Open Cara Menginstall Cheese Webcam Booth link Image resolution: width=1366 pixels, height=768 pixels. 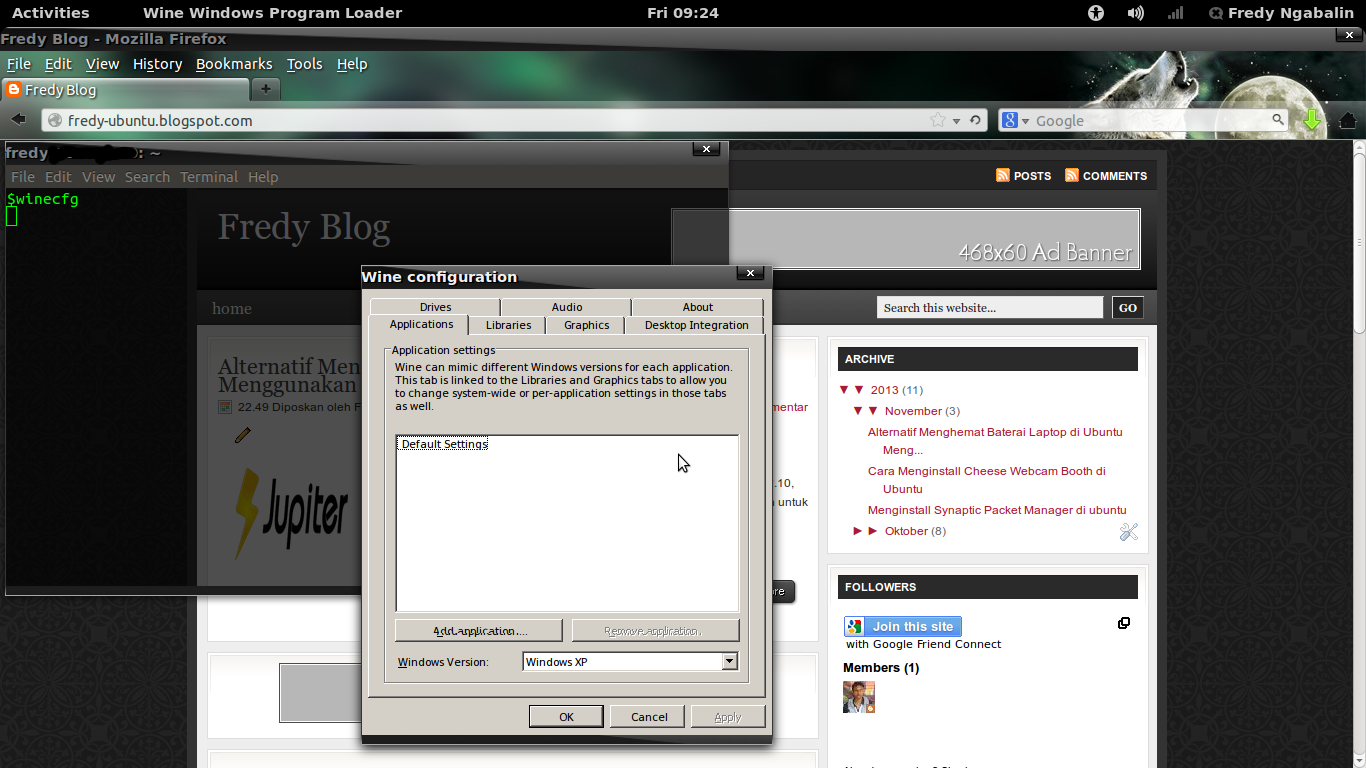(x=987, y=480)
